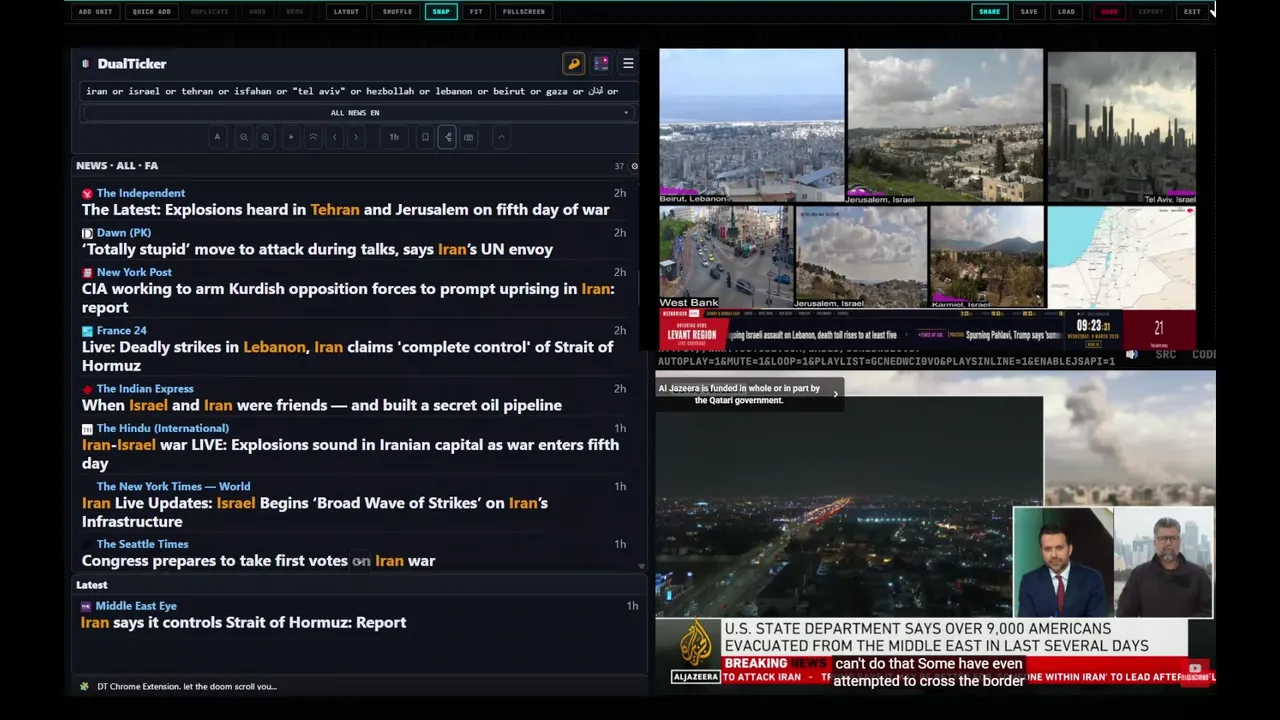Expand the Al Jazeera funding notice chevron
The height and width of the screenshot is (720, 1280).
click(x=835, y=394)
